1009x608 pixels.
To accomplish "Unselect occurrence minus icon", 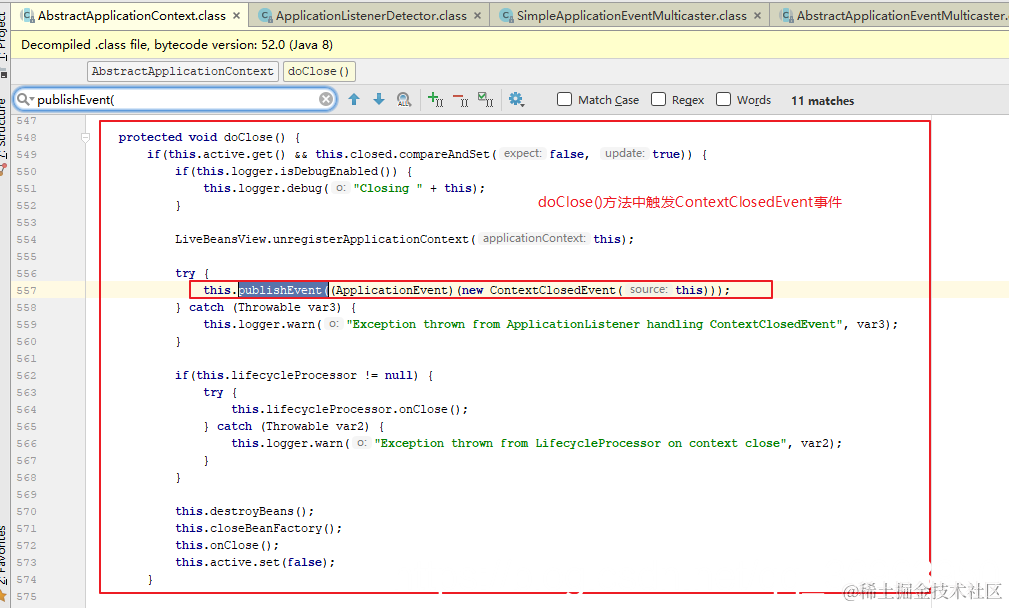I will click(x=460, y=99).
